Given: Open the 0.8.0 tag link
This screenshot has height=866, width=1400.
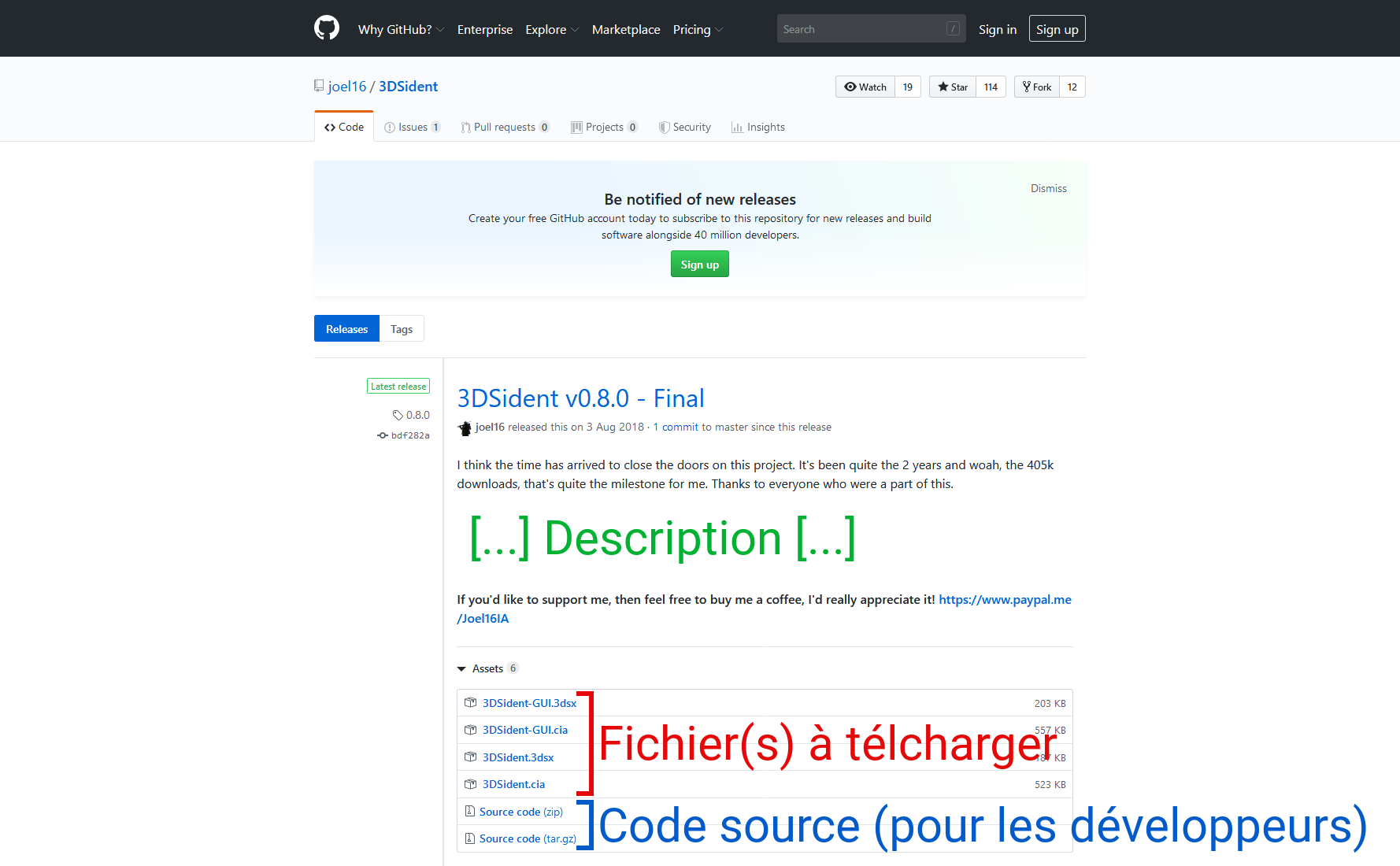Looking at the screenshot, I should (411, 415).
